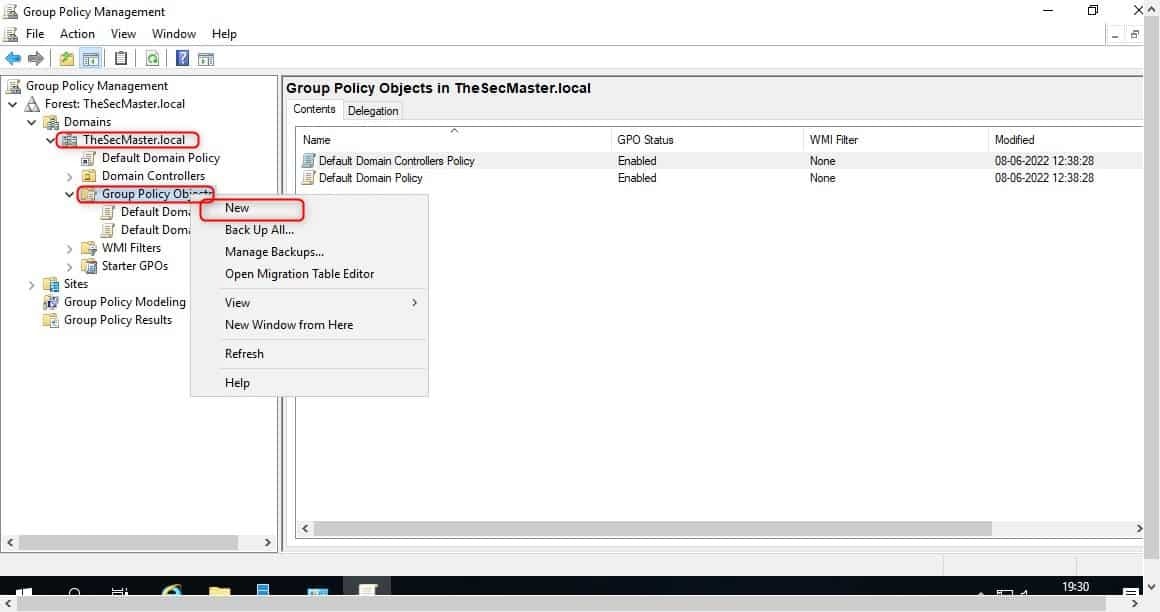This screenshot has height=612, width=1160.
Task: Click the Forward arrow toolbar icon
Action: click(x=35, y=58)
